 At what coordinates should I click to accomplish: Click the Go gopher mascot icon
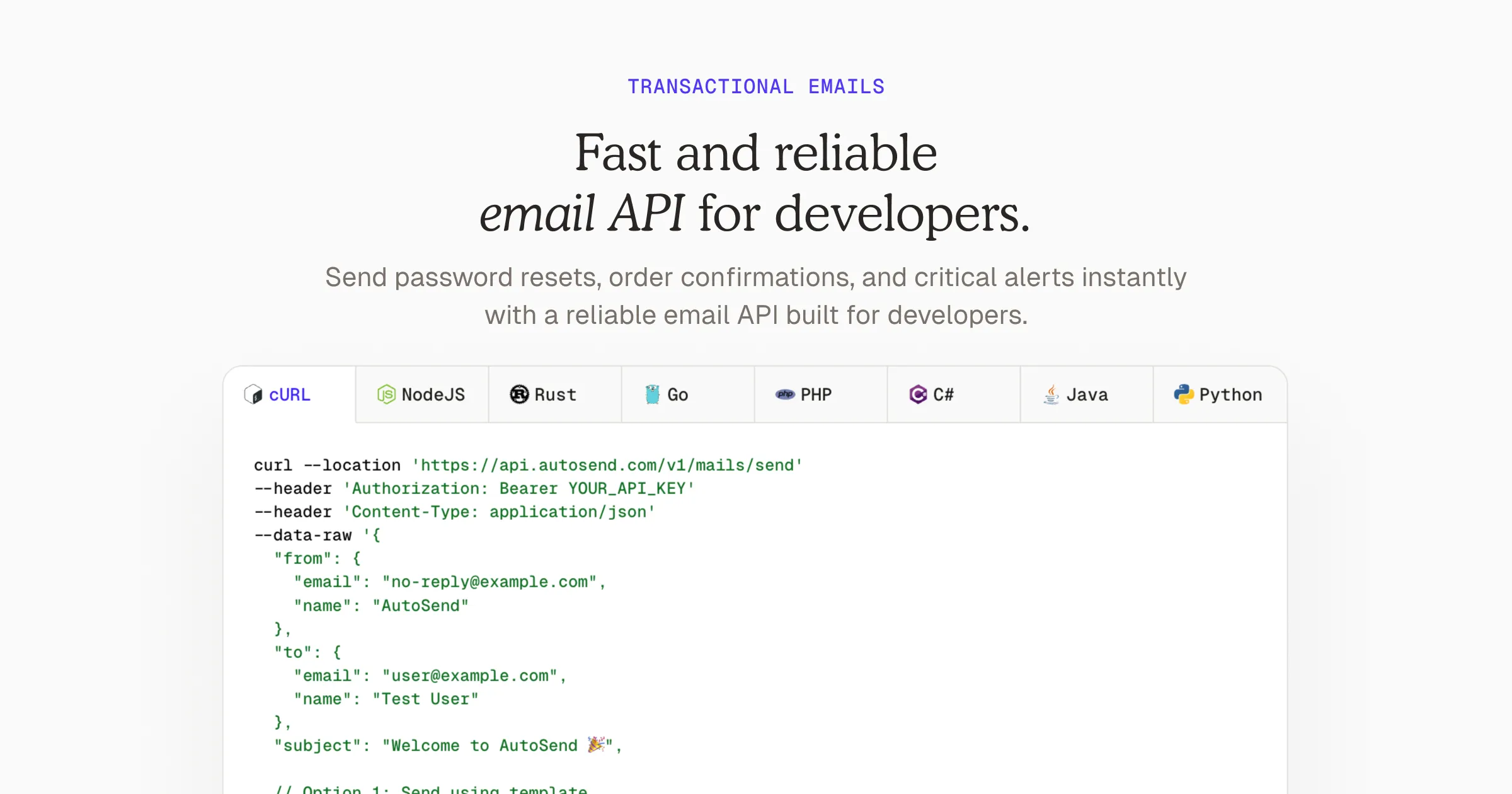(652, 394)
